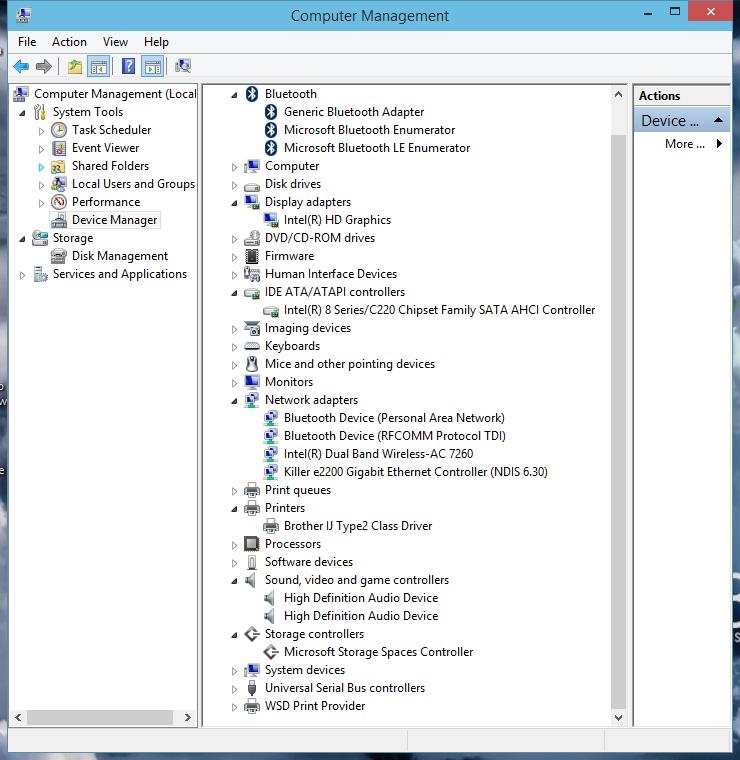Collapse the Network adapters category

(234, 401)
